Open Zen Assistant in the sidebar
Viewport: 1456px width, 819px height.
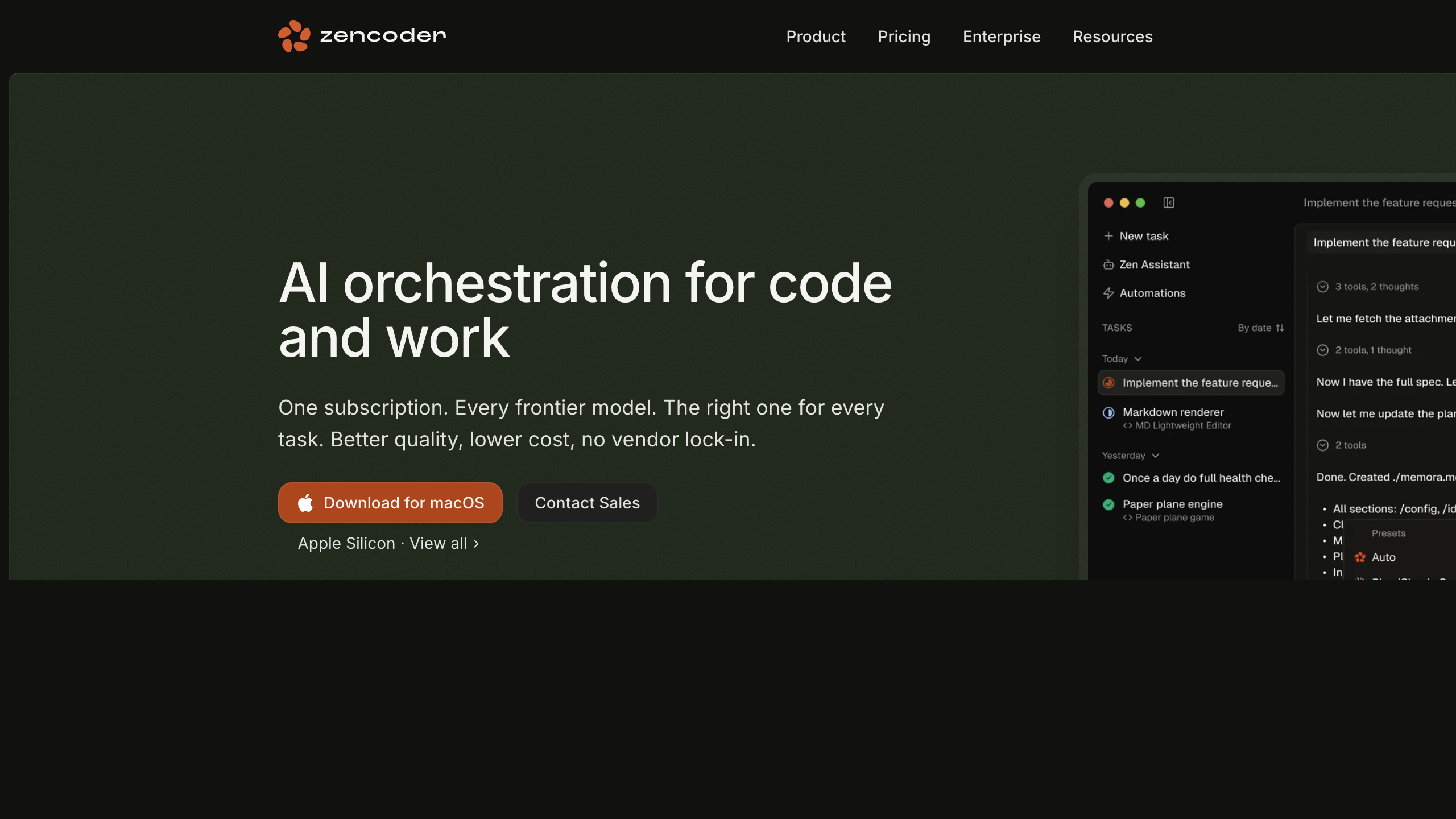(x=1155, y=264)
